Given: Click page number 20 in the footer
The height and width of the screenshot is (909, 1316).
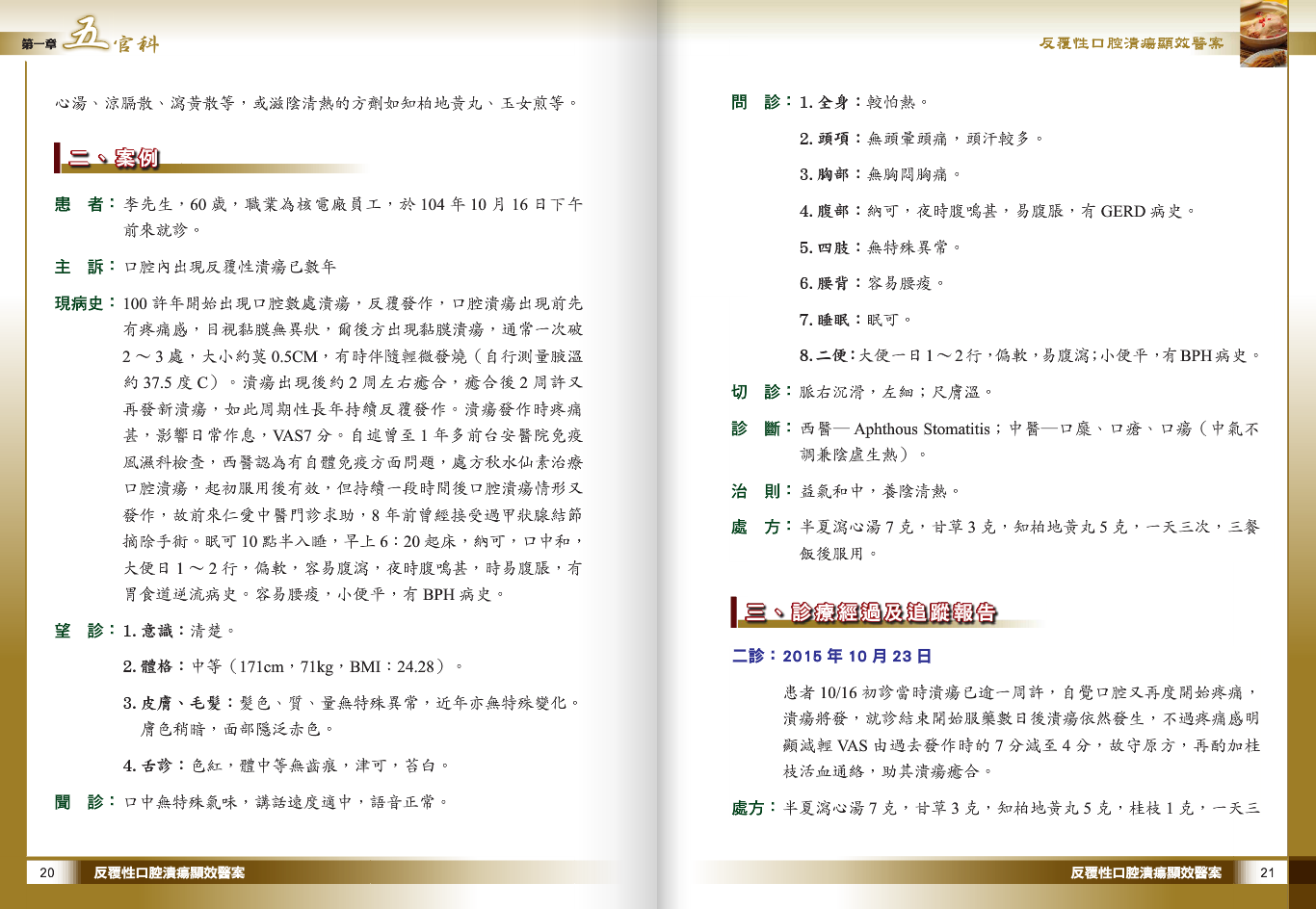Looking at the screenshot, I should coord(47,872).
